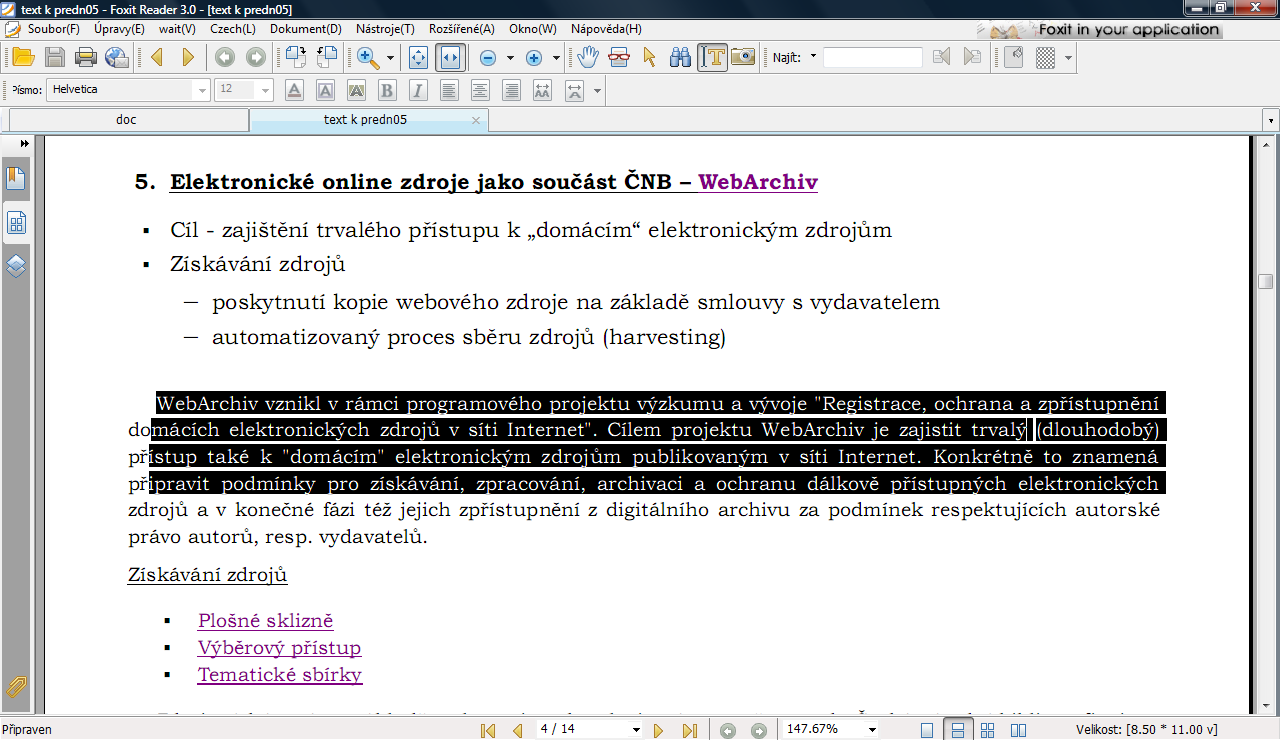The image size is (1280, 740).
Task: Open the Soubor menu
Action: [x=56, y=29]
